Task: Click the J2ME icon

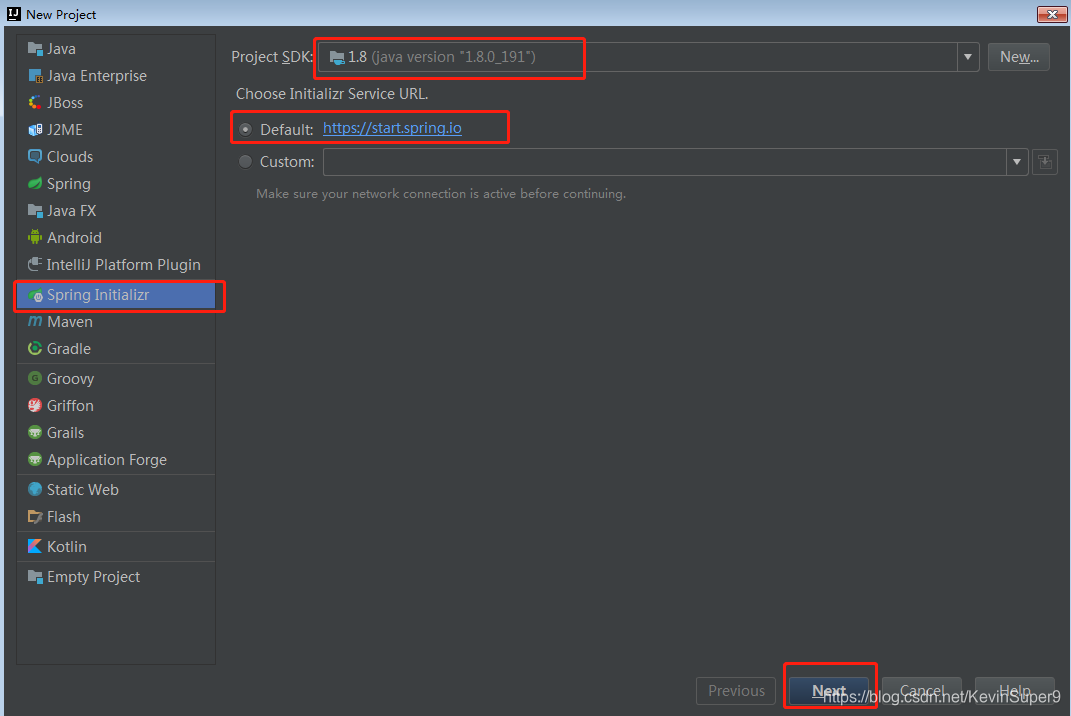Action: pyautogui.click(x=35, y=130)
